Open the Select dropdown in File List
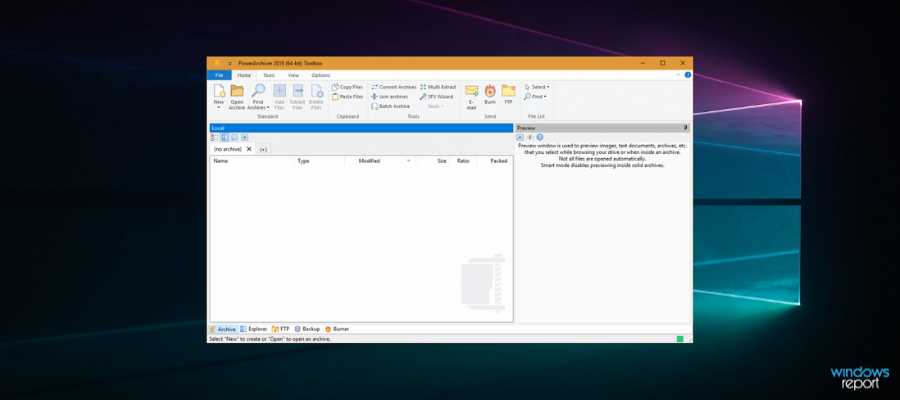Viewport: 900px width, 400px height. coord(537,87)
